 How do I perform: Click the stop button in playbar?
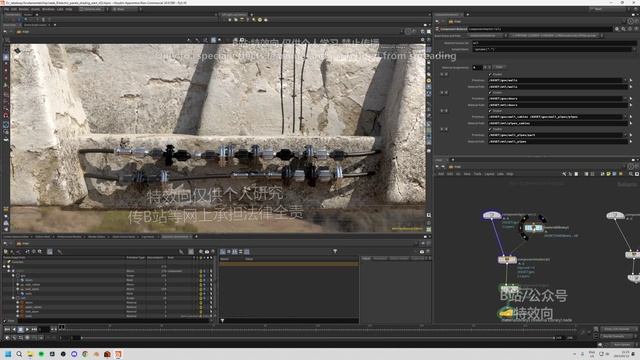20,329
